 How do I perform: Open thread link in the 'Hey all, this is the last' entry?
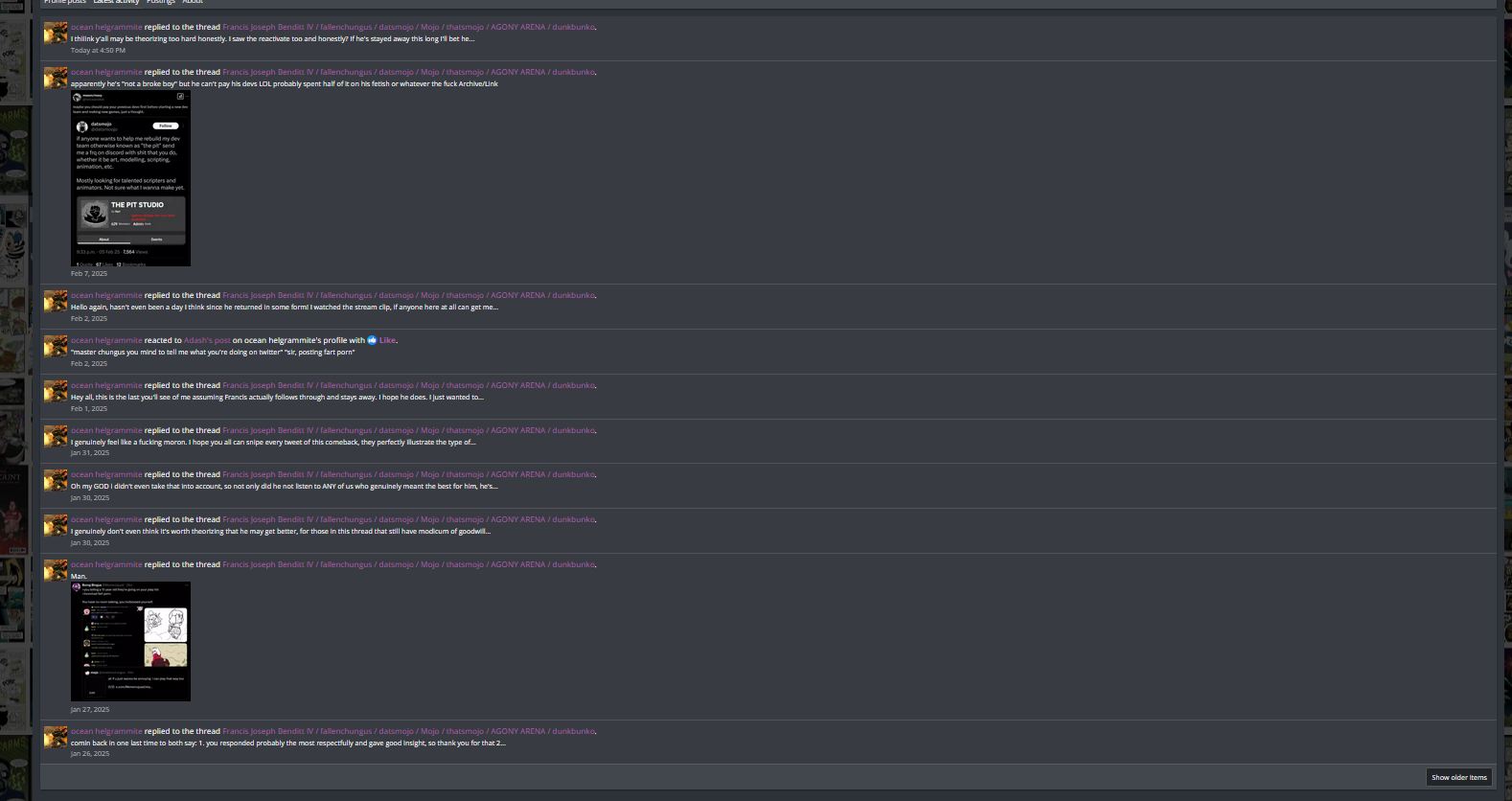pos(408,385)
